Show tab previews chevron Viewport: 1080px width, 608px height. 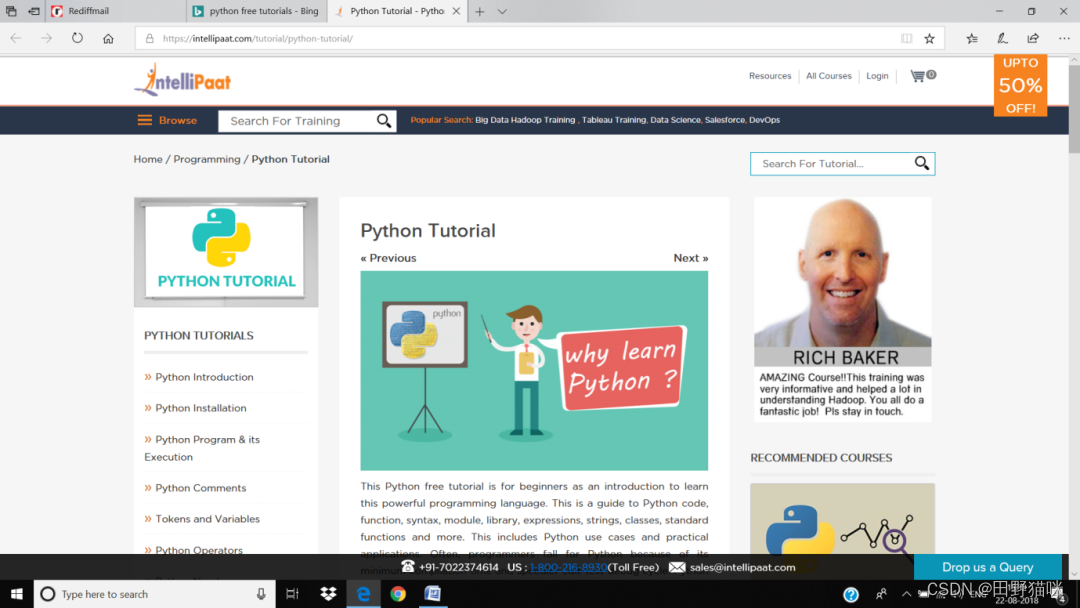point(502,12)
